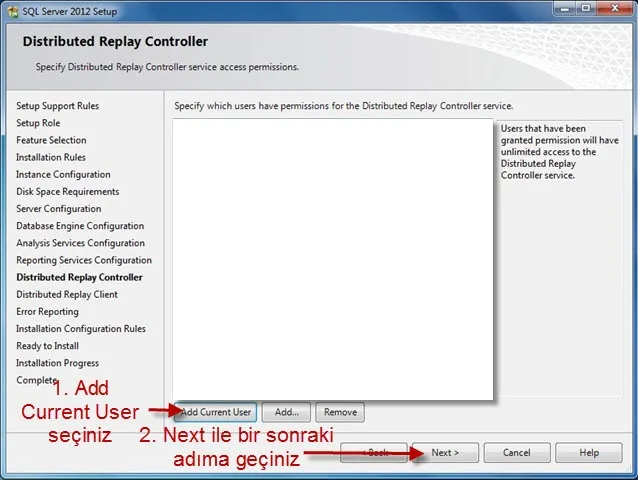This screenshot has width=638, height=480.
Task: Select the Feature Selection step
Action: 51,140
